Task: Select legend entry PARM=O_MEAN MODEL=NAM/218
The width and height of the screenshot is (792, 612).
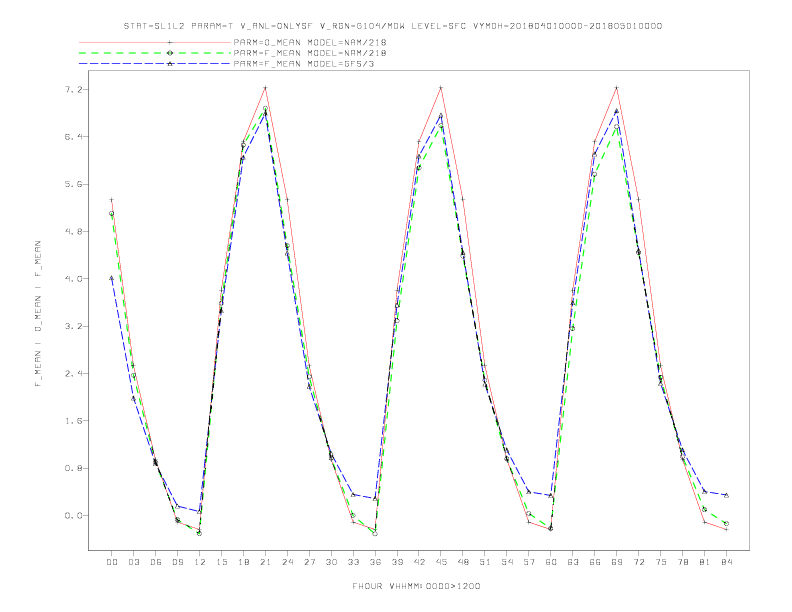Action: 310,42
